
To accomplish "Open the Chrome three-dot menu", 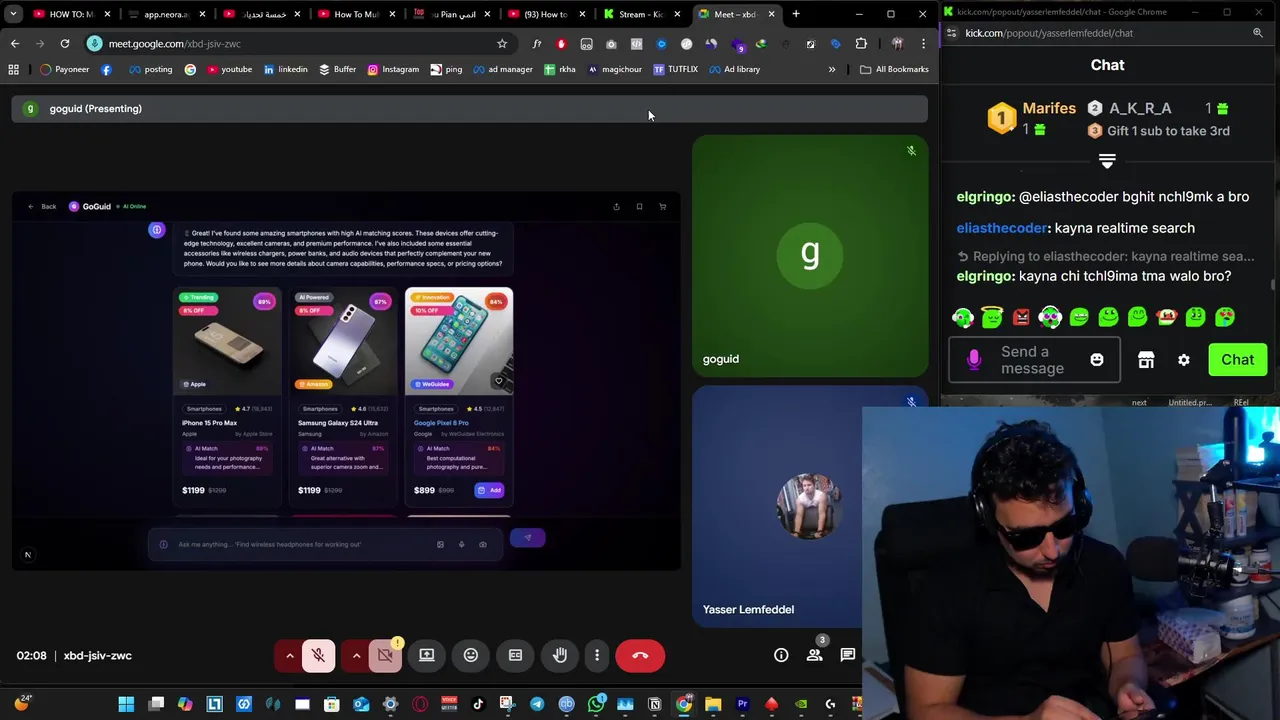I will tap(923, 44).
